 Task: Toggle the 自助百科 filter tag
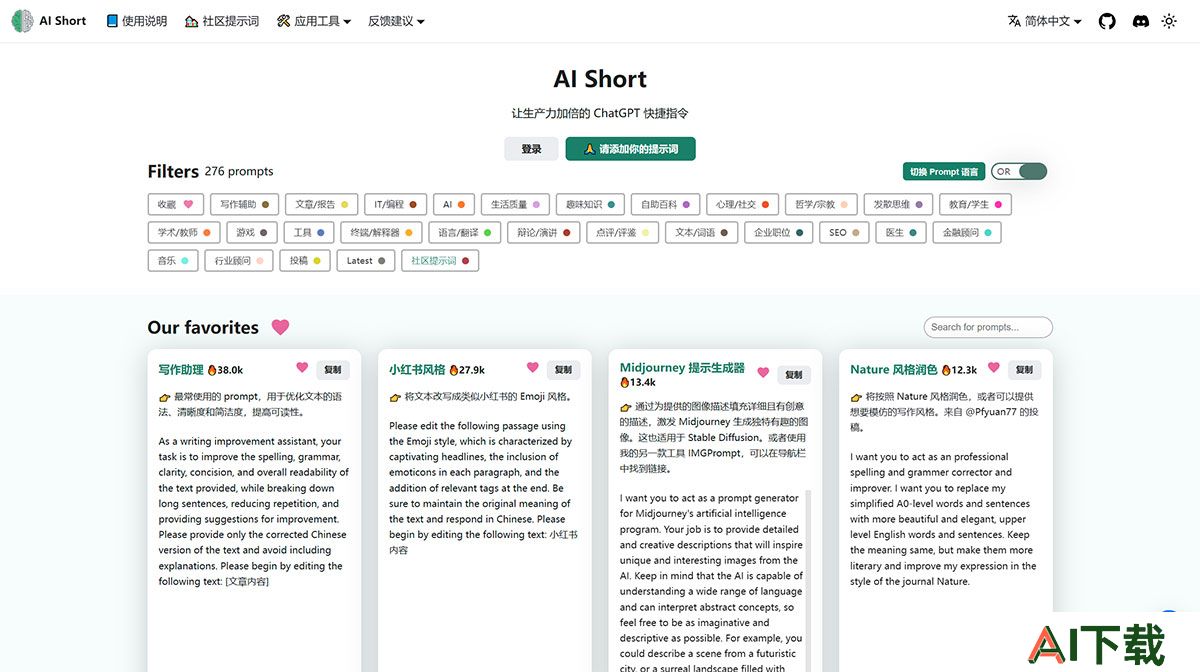[x=666, y=204]
